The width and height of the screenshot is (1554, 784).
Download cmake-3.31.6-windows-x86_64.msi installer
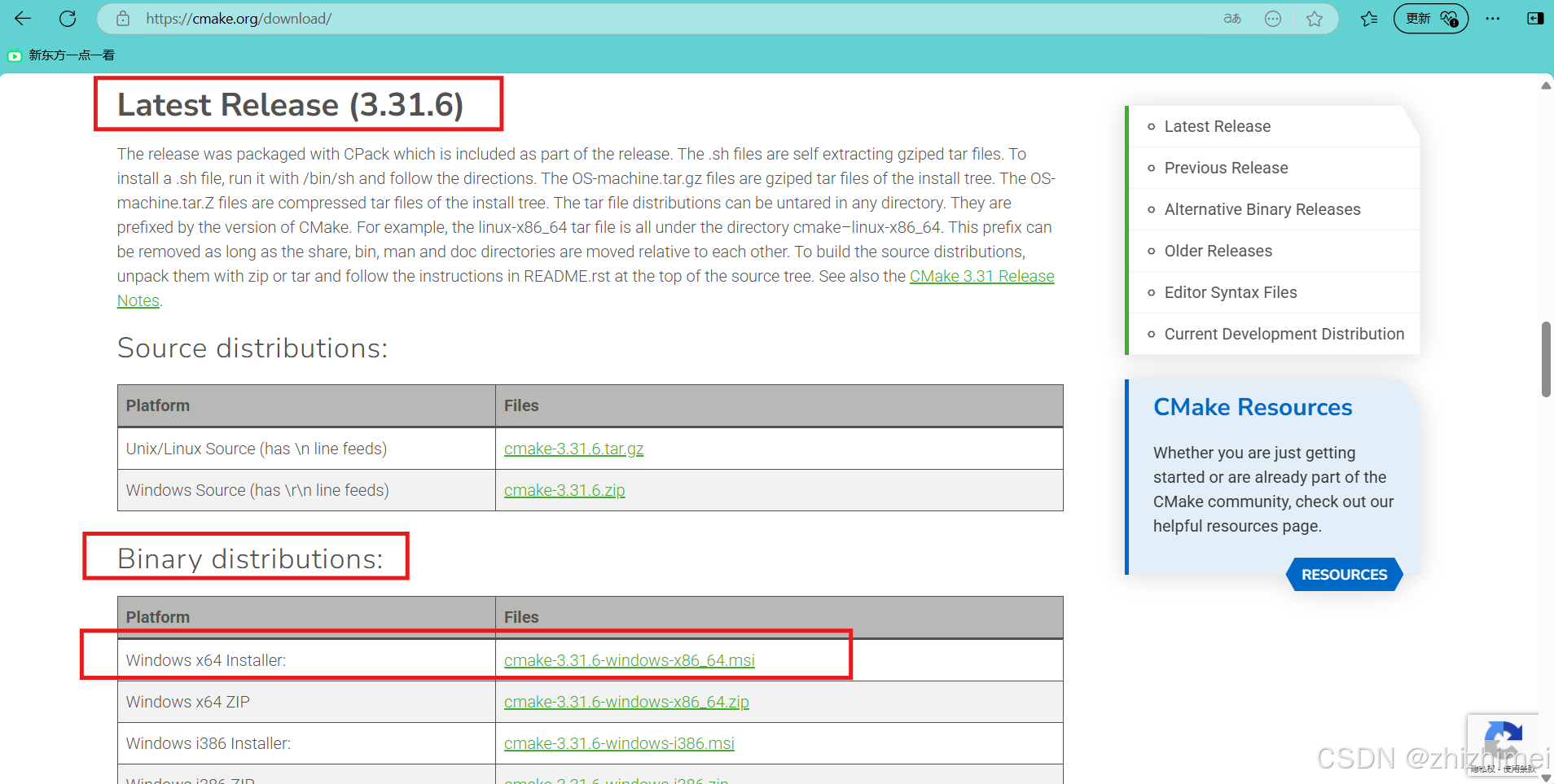[629, 660]
